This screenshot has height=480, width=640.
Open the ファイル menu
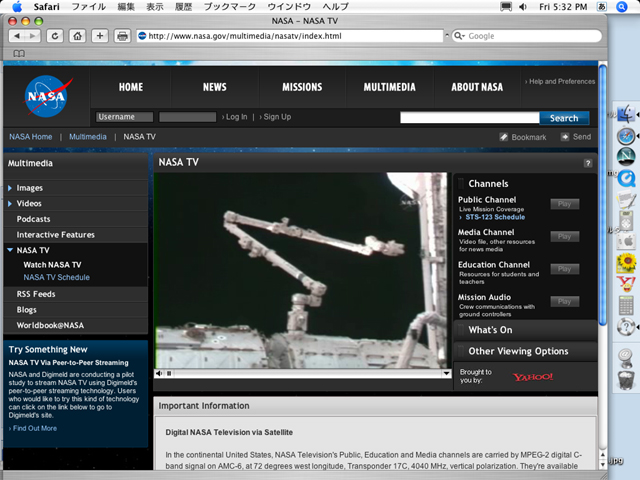click(89, 7)
